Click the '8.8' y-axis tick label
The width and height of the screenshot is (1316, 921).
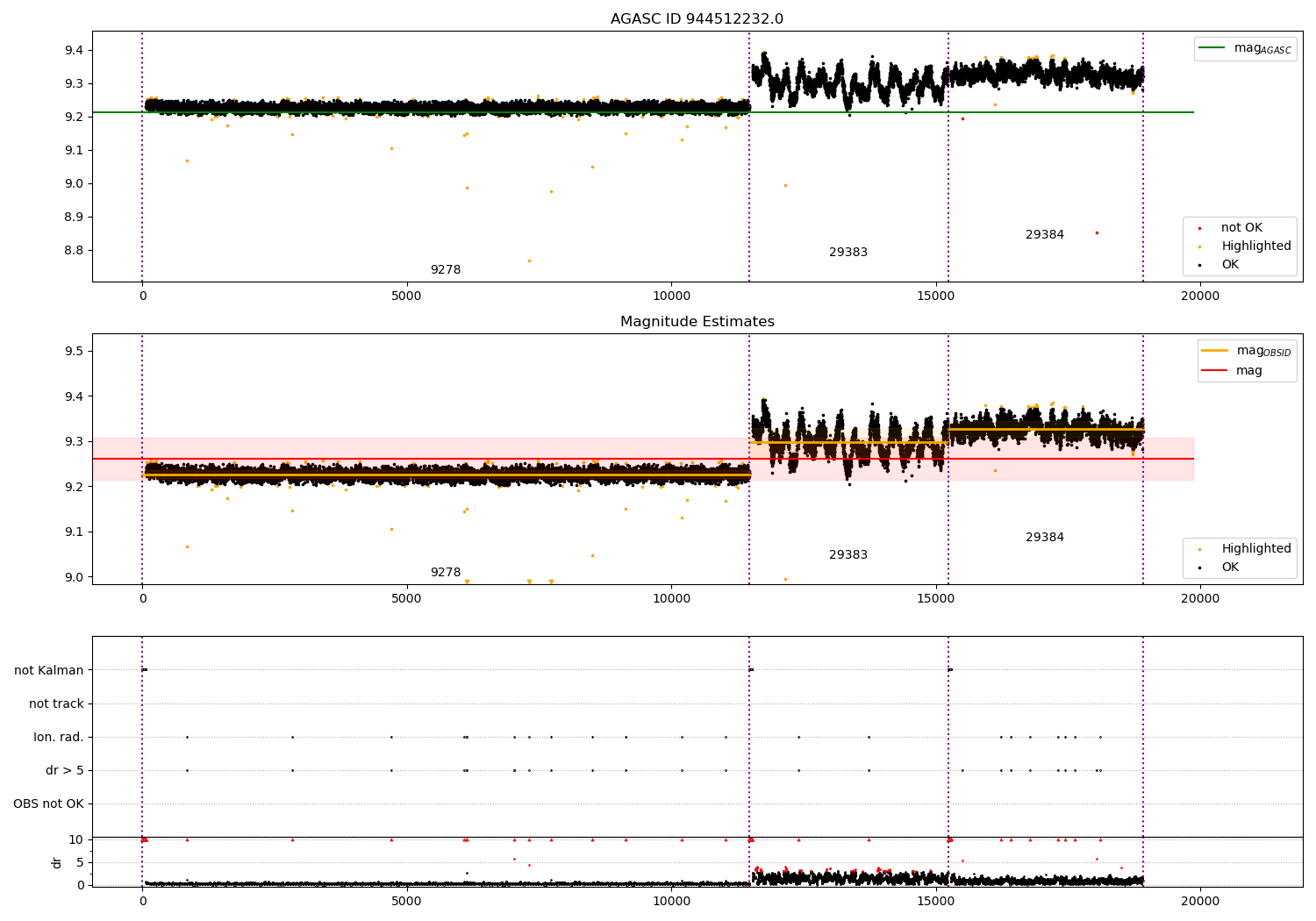click(x=74, y=251)
